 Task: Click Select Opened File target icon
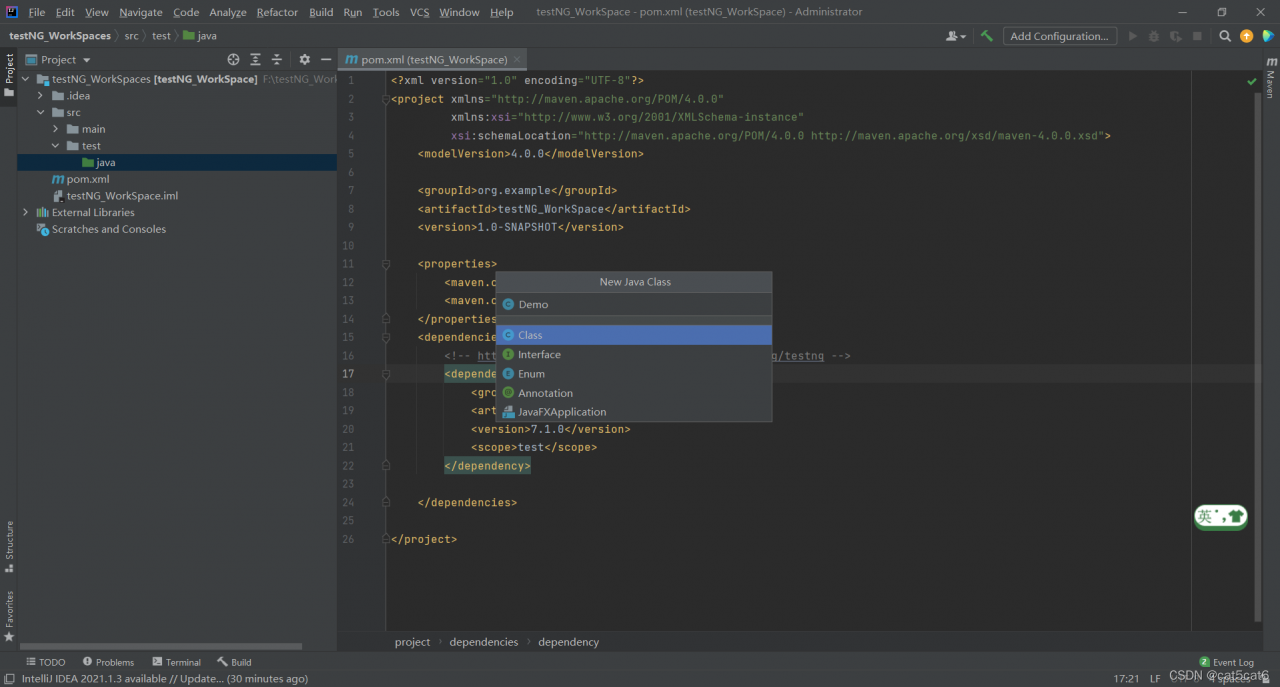pyautogui.click(x=233, y=60)
